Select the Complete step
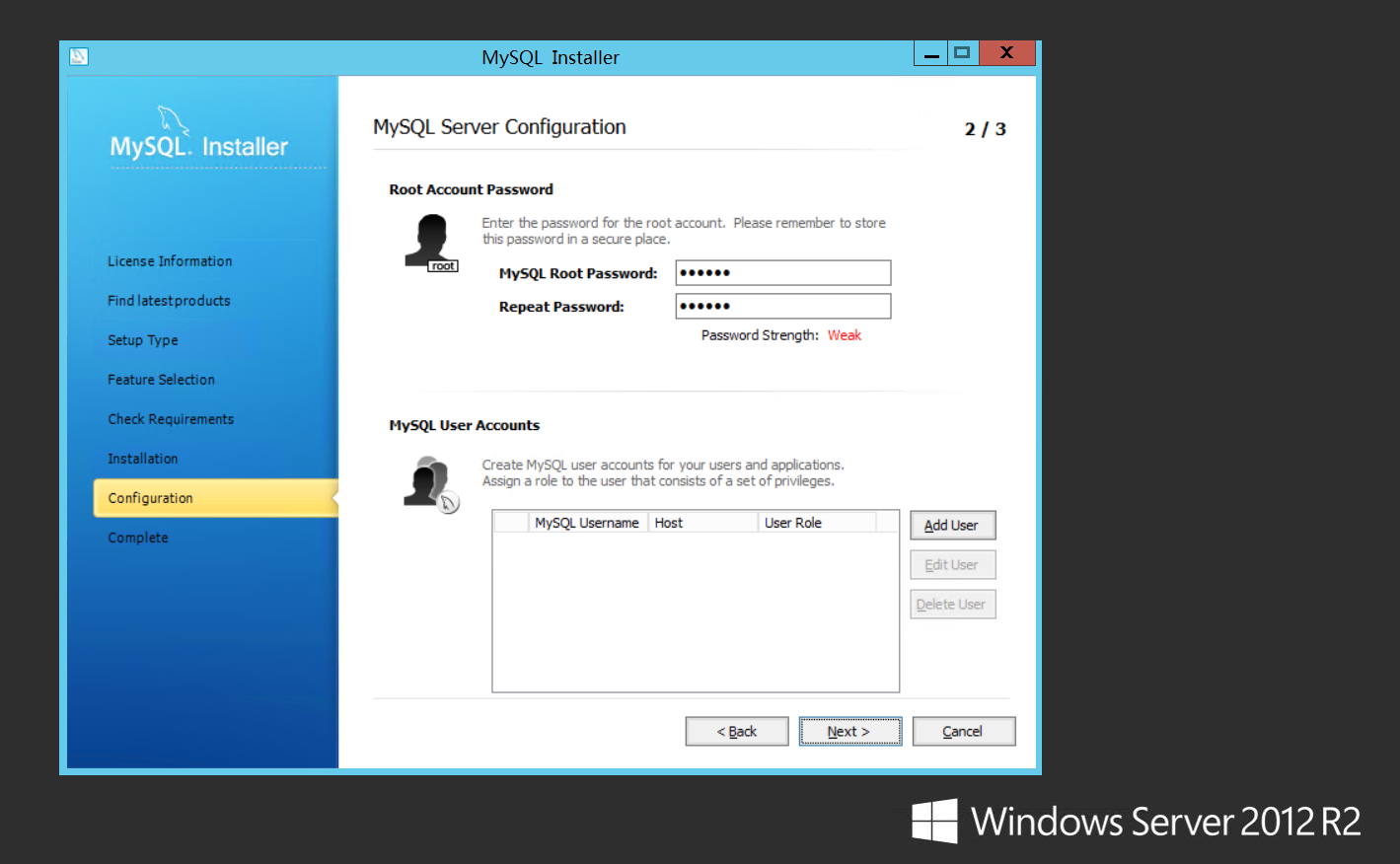 (x=138, y=538)
